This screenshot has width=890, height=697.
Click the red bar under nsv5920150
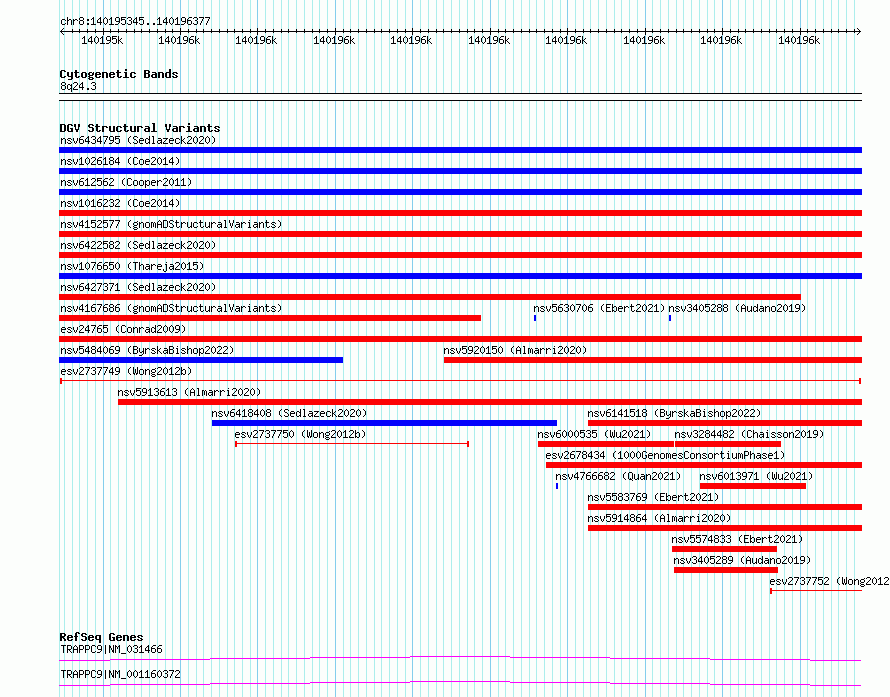653,360
